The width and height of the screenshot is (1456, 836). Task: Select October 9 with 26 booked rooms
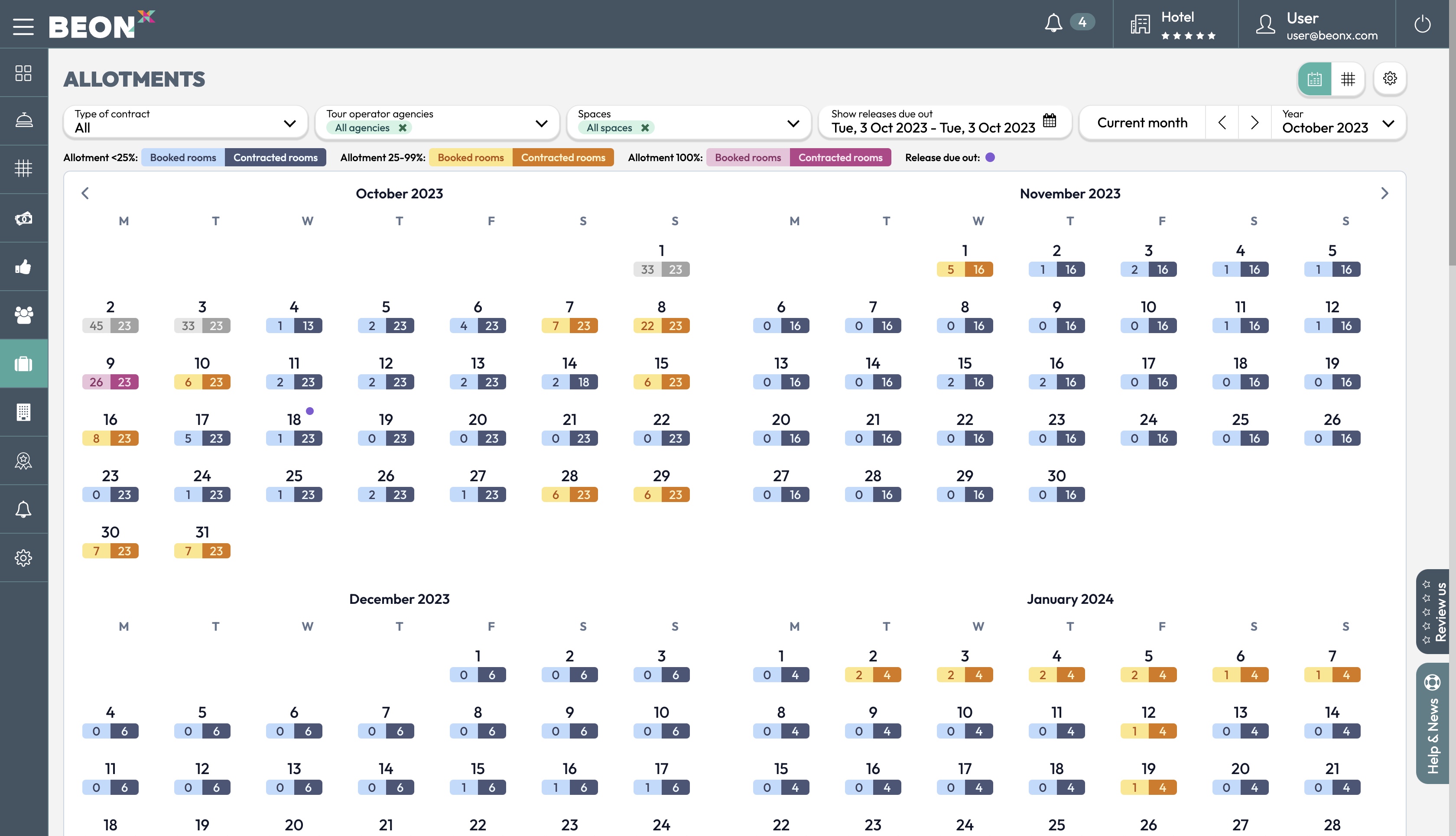click(110, 373)
